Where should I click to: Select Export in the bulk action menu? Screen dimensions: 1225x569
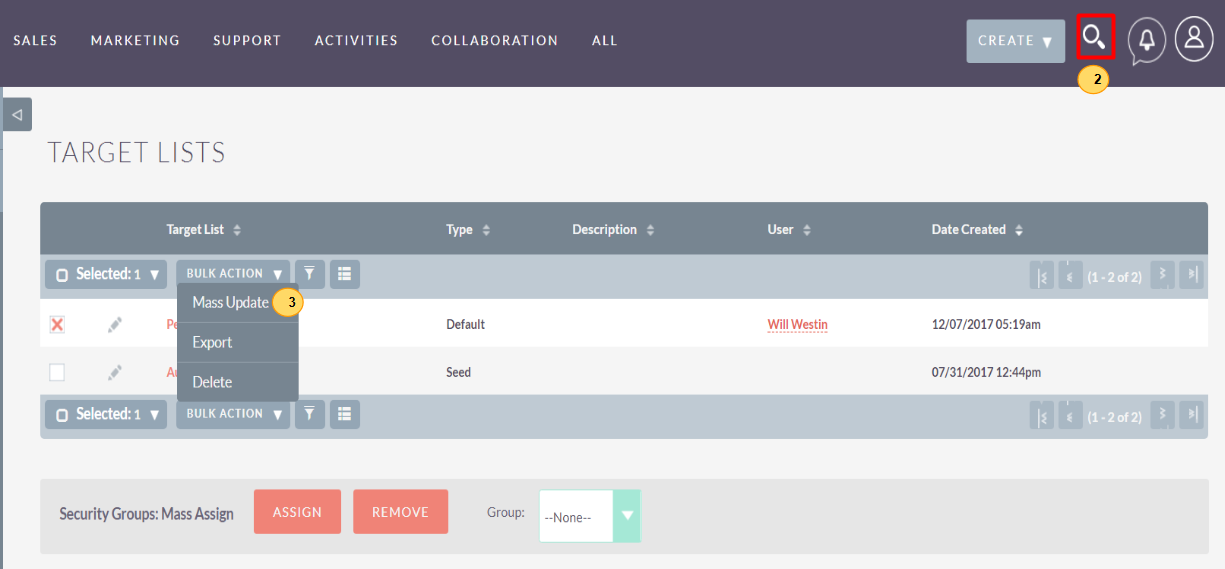pos(212,342)
